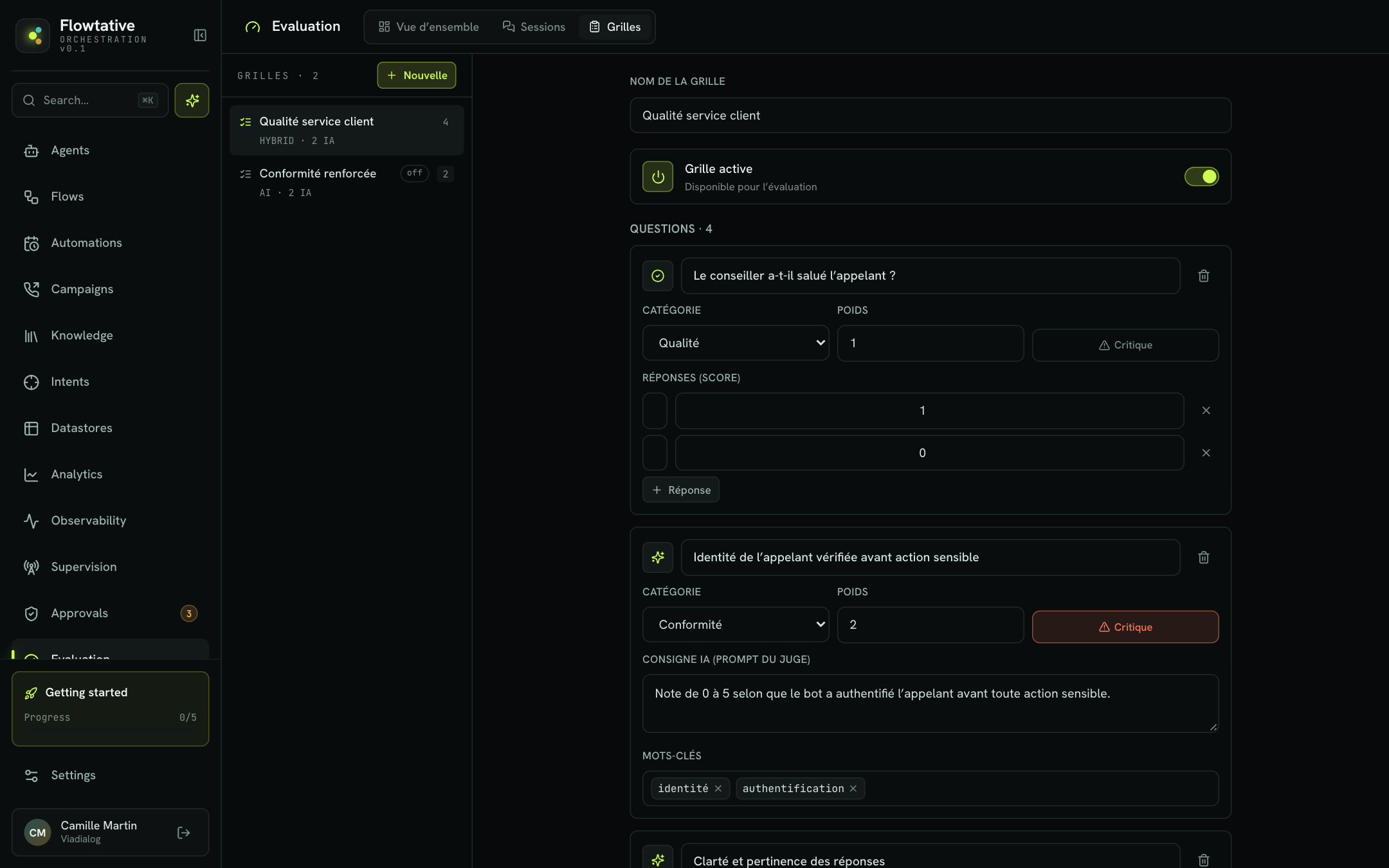Disable Critique on the Conformité question
The height and width of the screenshot is (868, 1389).
[x=1125, y=627]
